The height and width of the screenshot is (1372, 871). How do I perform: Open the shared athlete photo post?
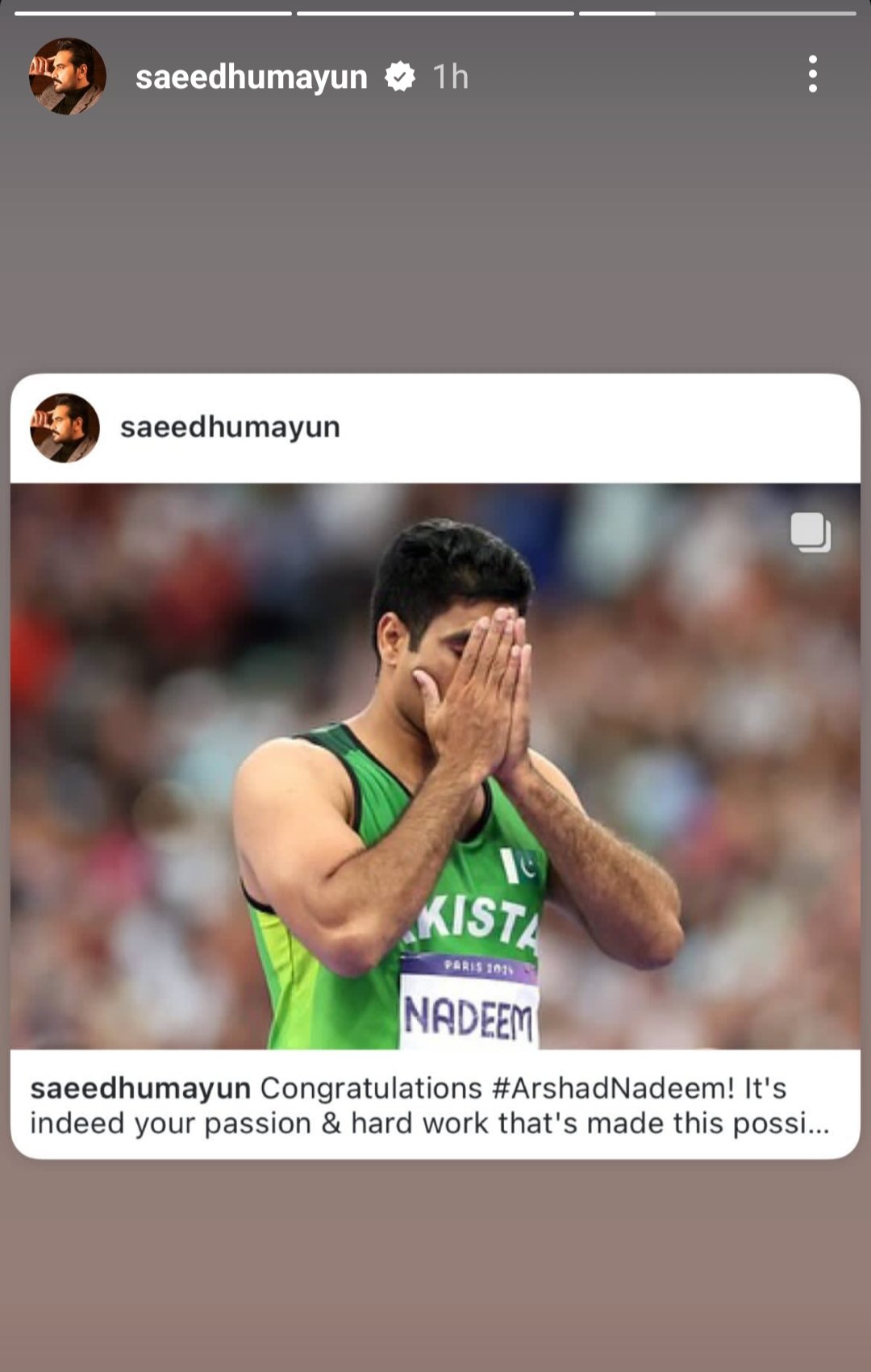435,766
